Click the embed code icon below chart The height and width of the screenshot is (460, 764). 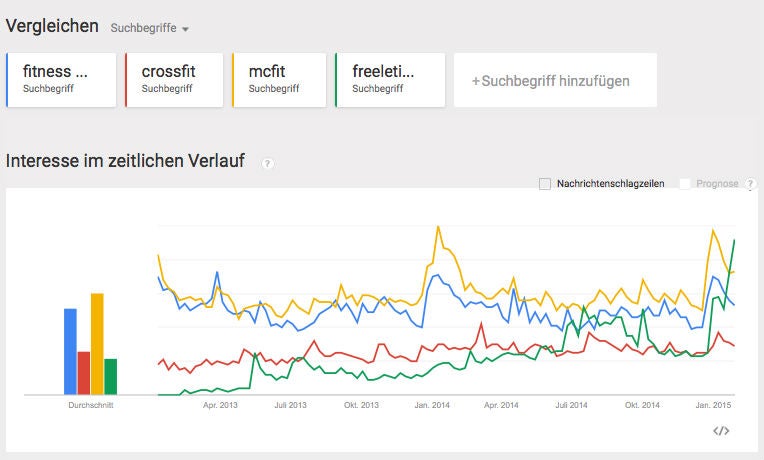pyautogui.click(x=721, y=431)
